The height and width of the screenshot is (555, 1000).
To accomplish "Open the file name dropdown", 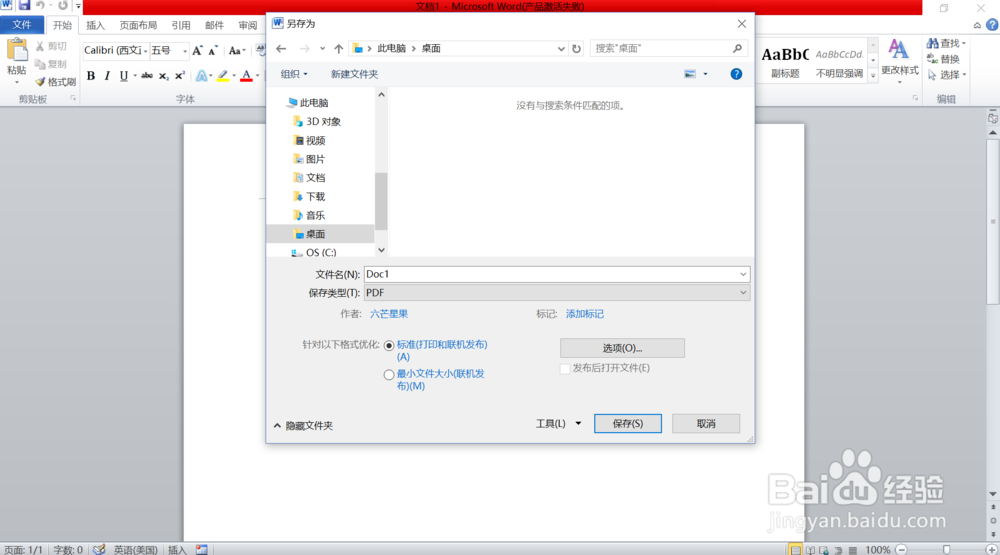I will (743, 274).
